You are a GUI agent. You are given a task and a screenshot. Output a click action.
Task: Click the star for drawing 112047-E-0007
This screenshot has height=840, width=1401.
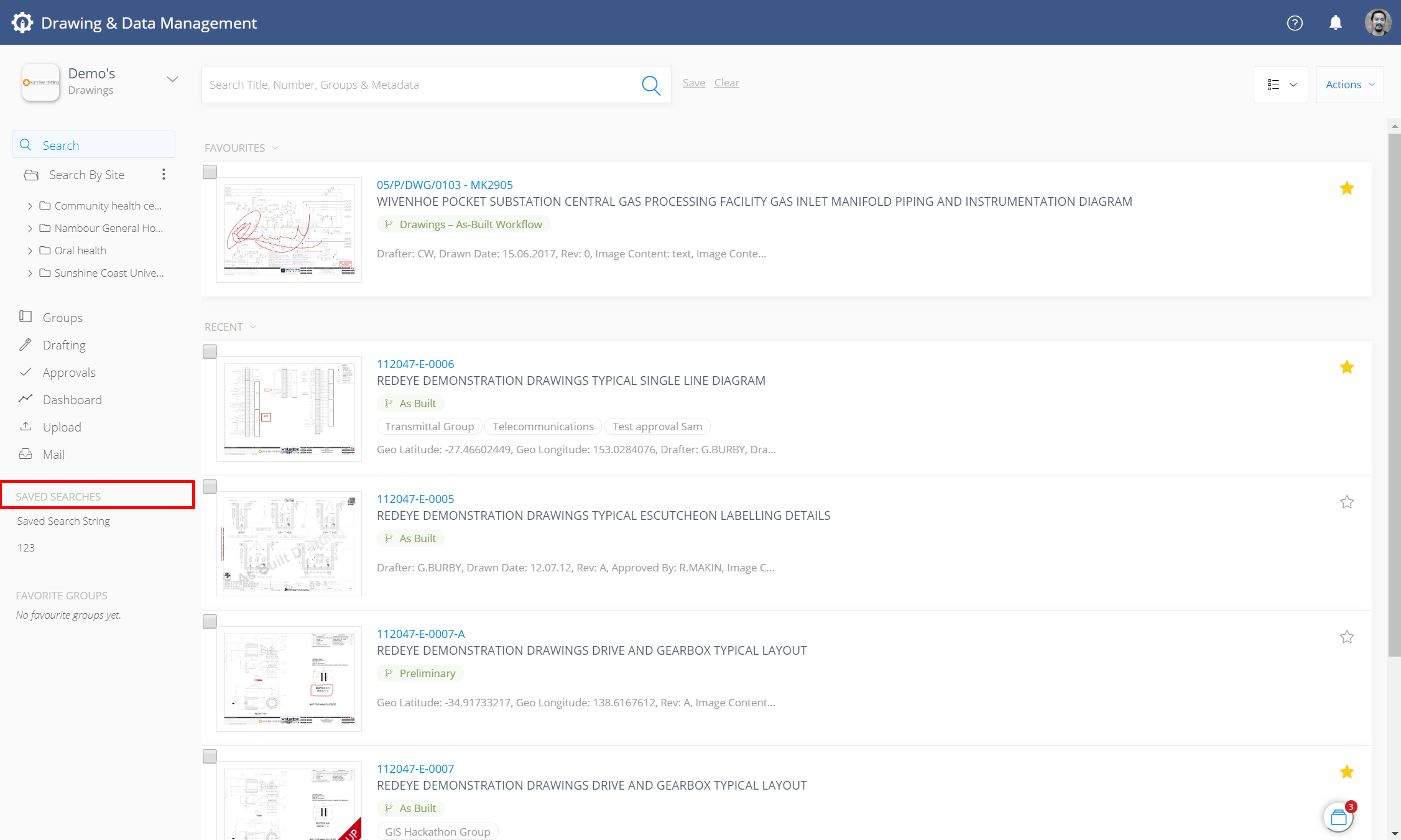[x=1347, y=772]
